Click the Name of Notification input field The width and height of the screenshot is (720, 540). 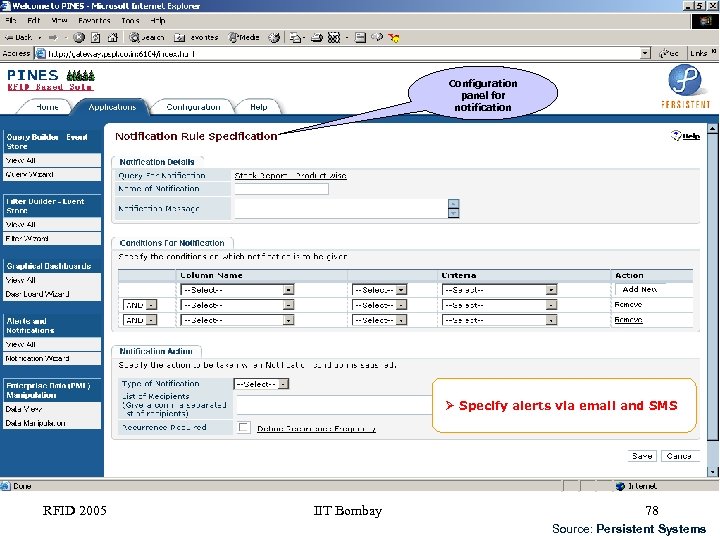[281, 189]
